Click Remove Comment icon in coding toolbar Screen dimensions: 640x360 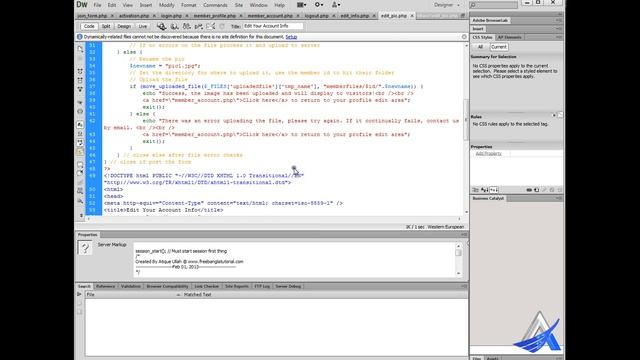coord(80,173)
